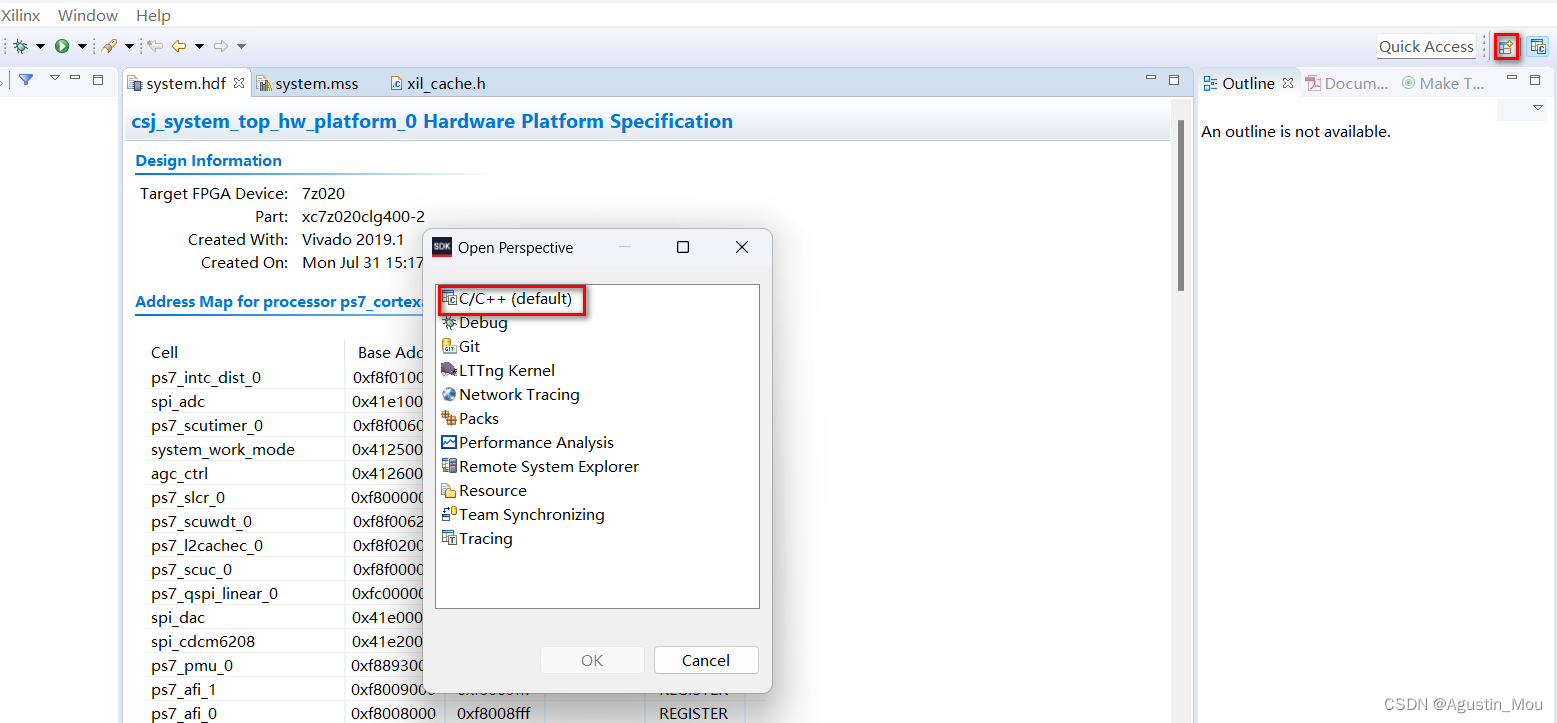The width and height of the screenshot is (1557, 723).
Task: Click the Open Perspective toolbar icon
Action: tap(1506, 46)
